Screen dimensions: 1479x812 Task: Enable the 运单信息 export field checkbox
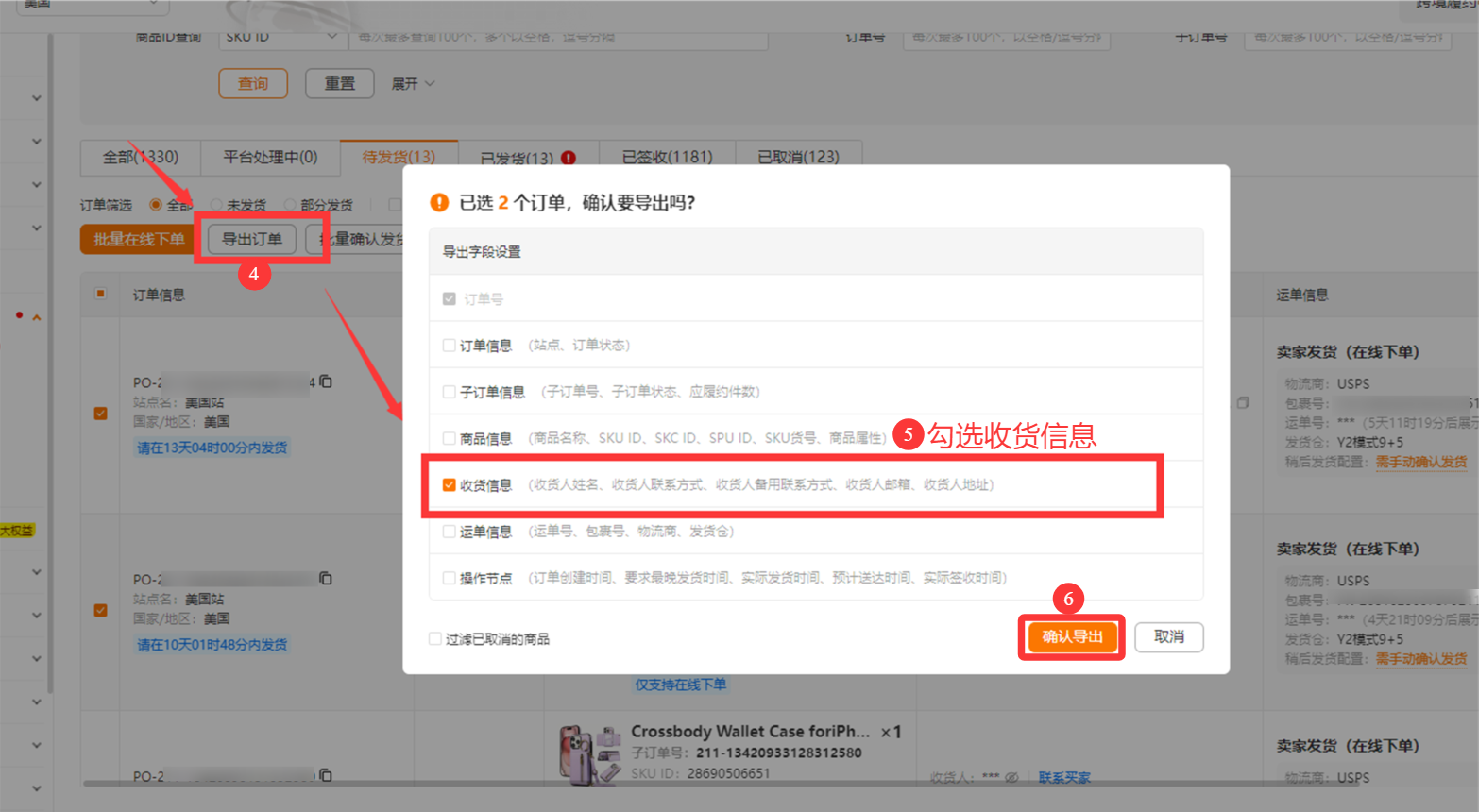450,532
